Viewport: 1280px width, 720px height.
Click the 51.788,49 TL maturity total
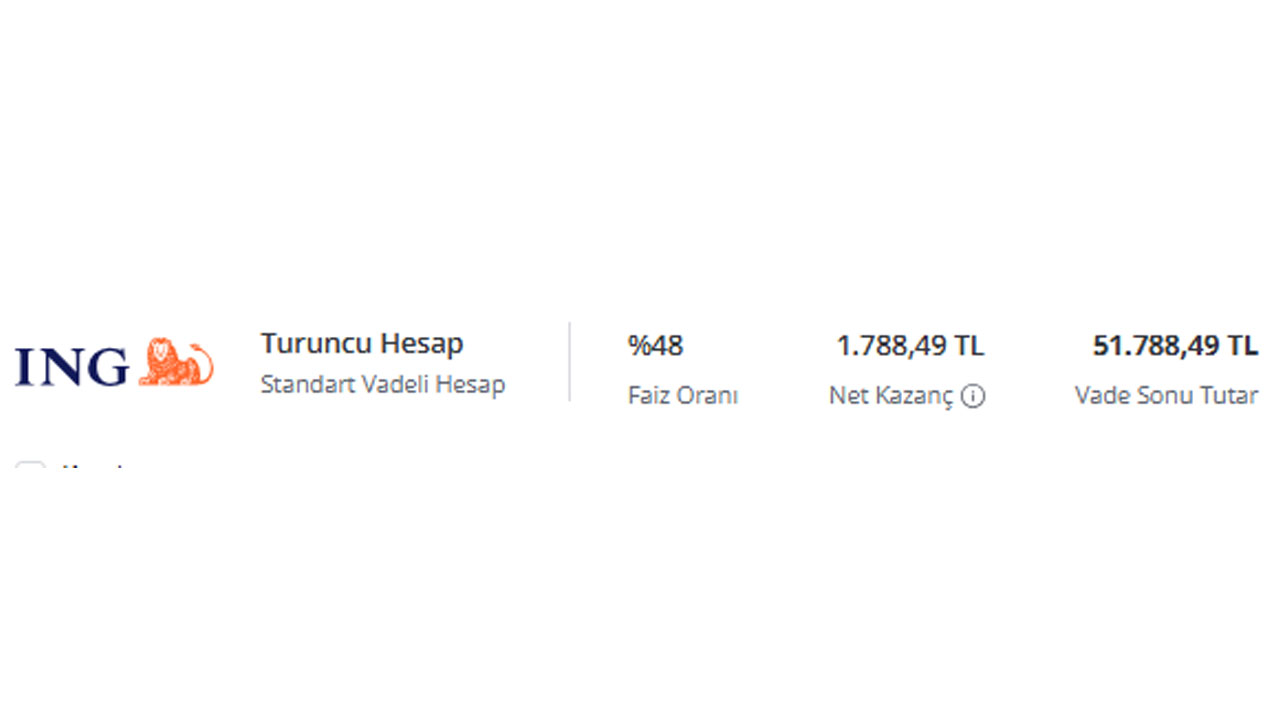1175,346
